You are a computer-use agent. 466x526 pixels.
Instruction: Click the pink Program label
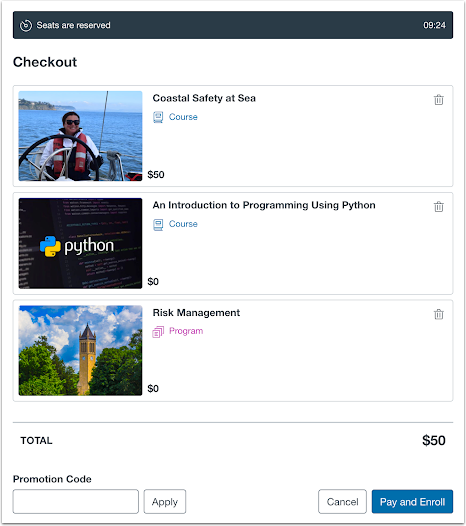pyautogui.click(x=186, y=331)
